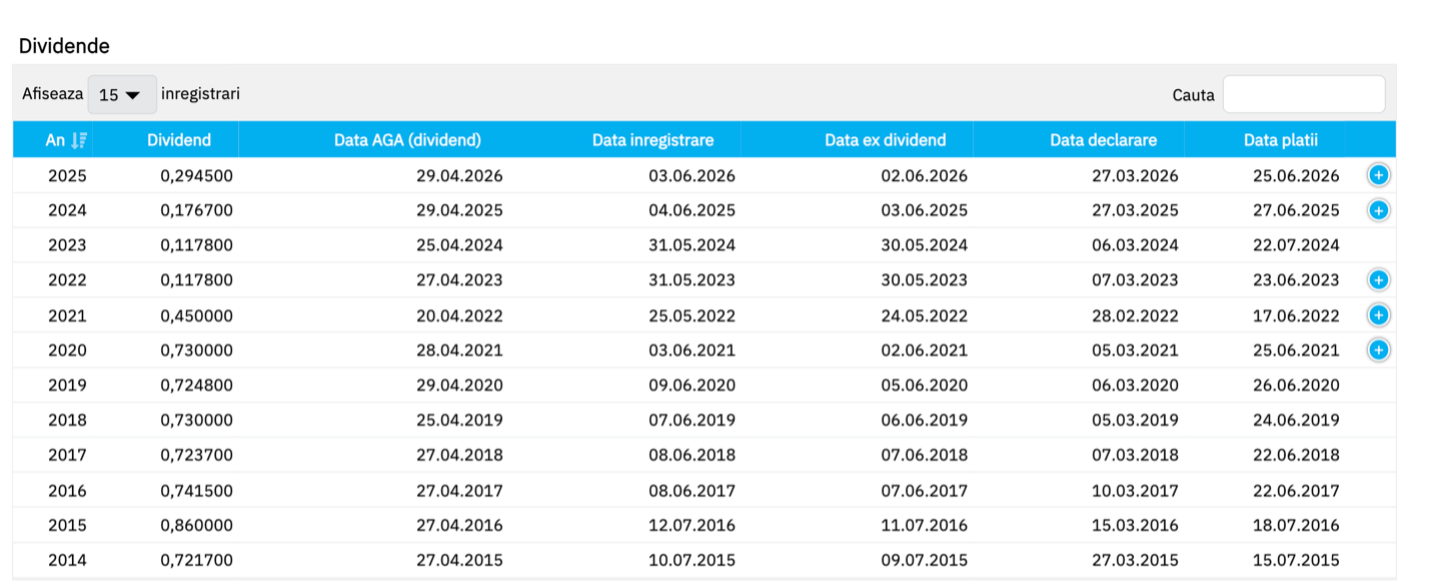The image size is (1430, 583).
Task: Click the registration date 03.06.2026
Action: pyautogui.click(x=692, y=176)
